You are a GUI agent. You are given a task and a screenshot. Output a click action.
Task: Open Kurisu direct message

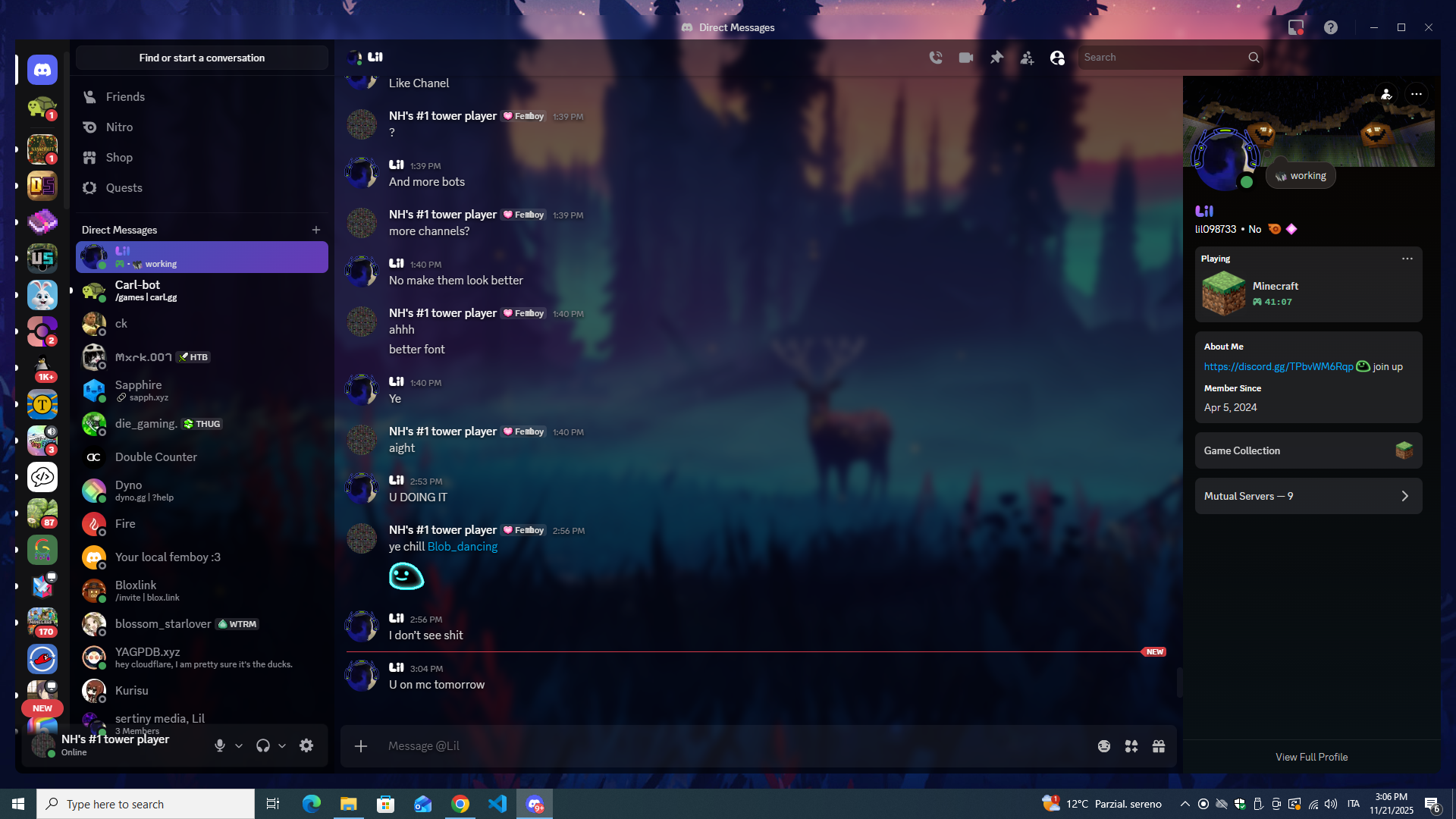pyautogui.click(x=202, y=691)
